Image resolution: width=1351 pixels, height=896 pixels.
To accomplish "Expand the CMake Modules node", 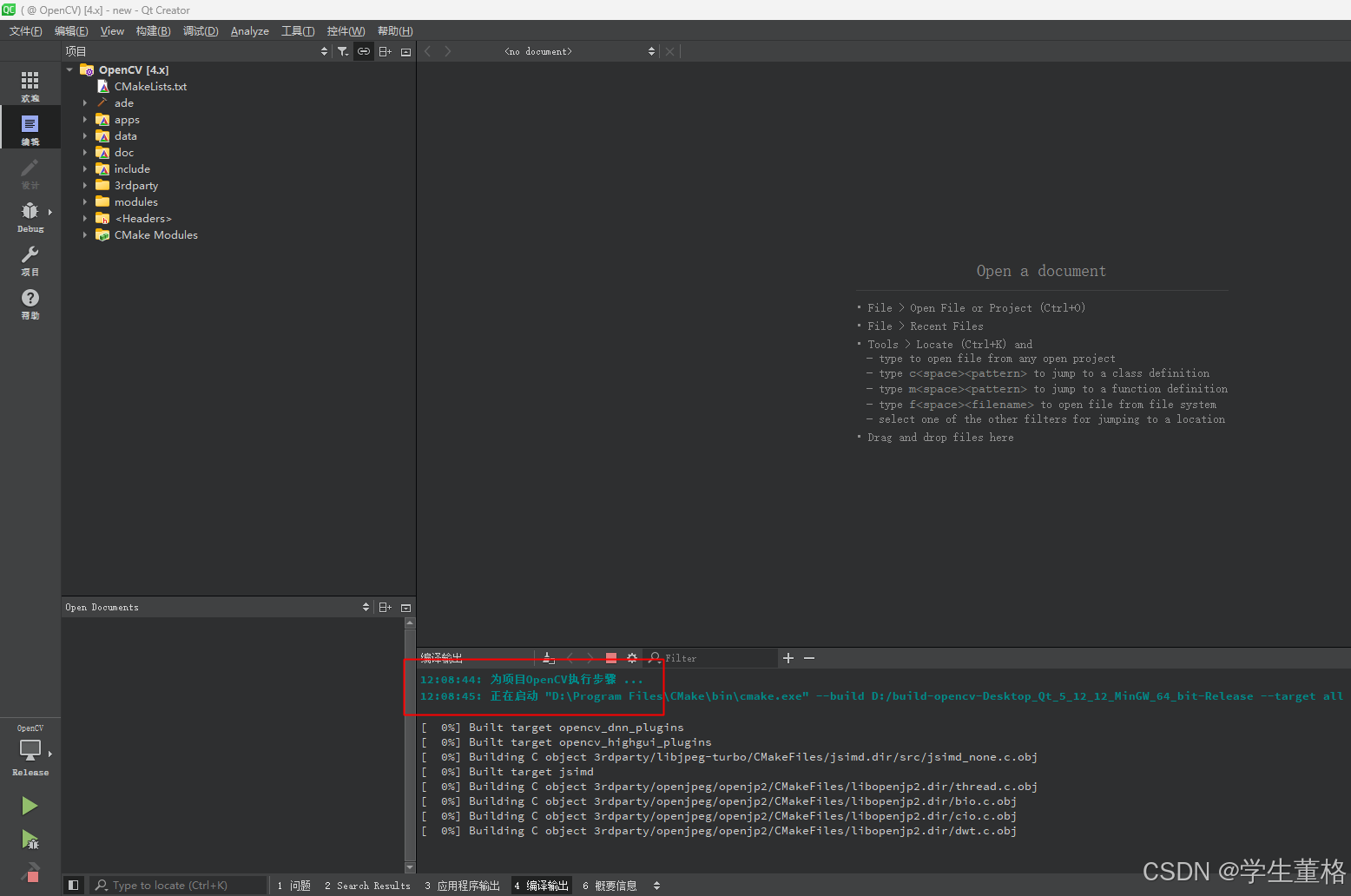I will (x=85, y=234).
